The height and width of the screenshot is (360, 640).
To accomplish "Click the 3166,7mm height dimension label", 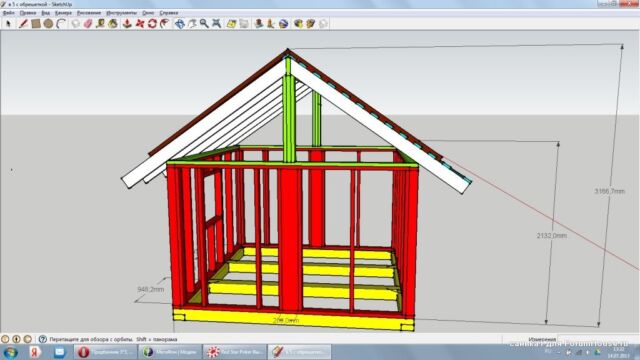I will 609,191.
